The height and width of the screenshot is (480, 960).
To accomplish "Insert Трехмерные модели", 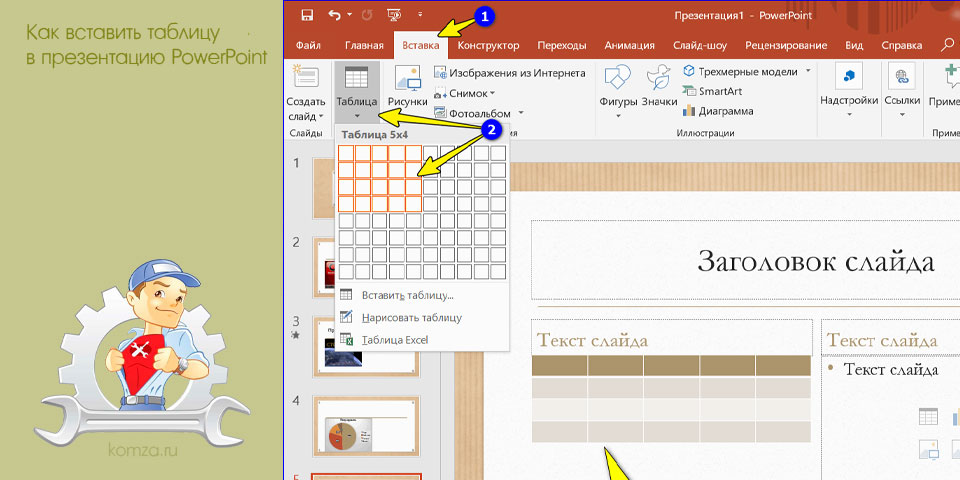I will click(x=740, y=72).
